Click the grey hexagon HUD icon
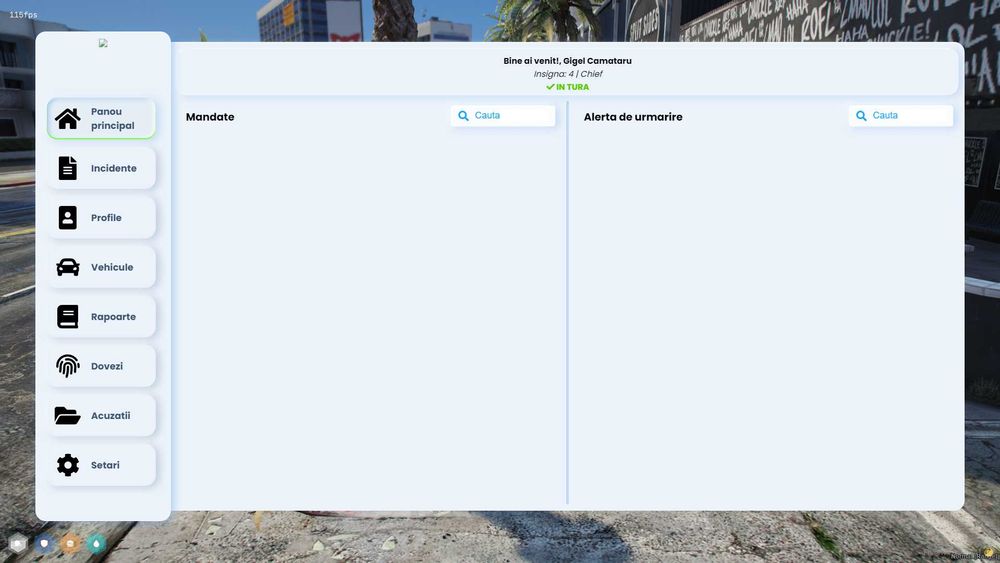Image resolution: width=1000 pixels, height=563 pixels. (x=18, y=543)
